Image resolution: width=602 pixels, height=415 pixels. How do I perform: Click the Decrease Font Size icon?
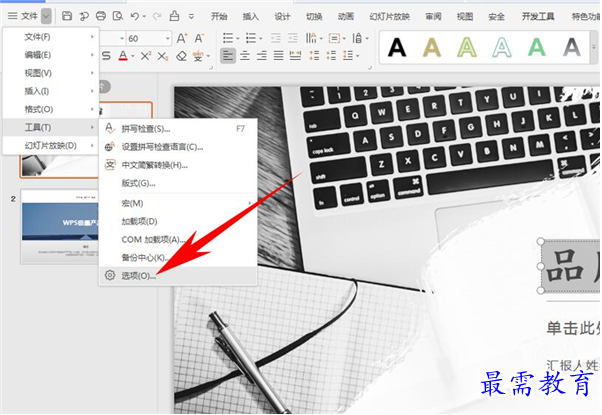199,38
